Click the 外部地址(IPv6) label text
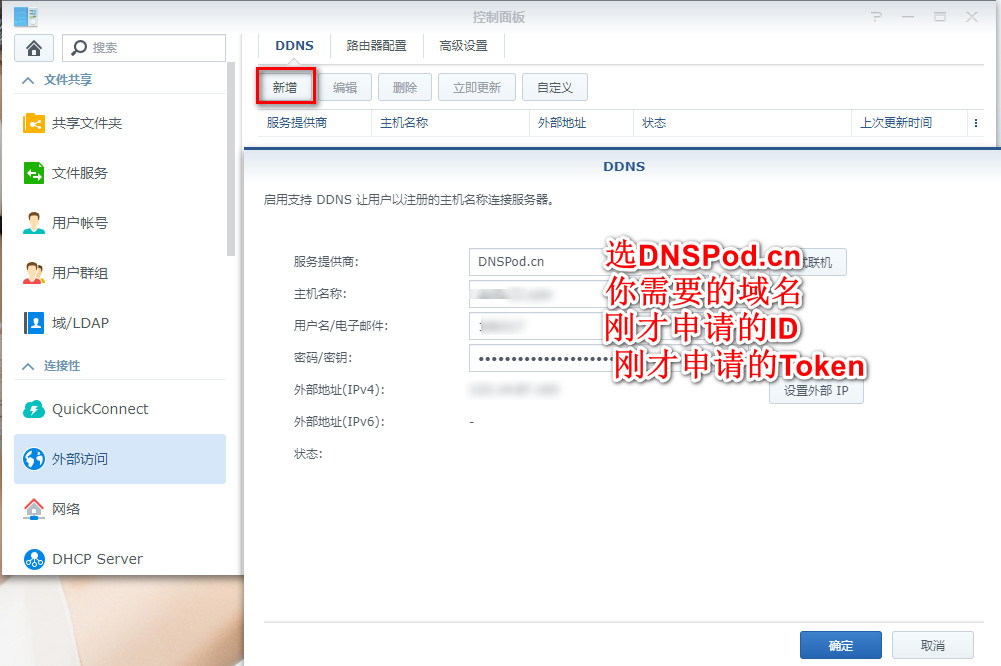The image size is (1001, 666). tap(339, 421)
